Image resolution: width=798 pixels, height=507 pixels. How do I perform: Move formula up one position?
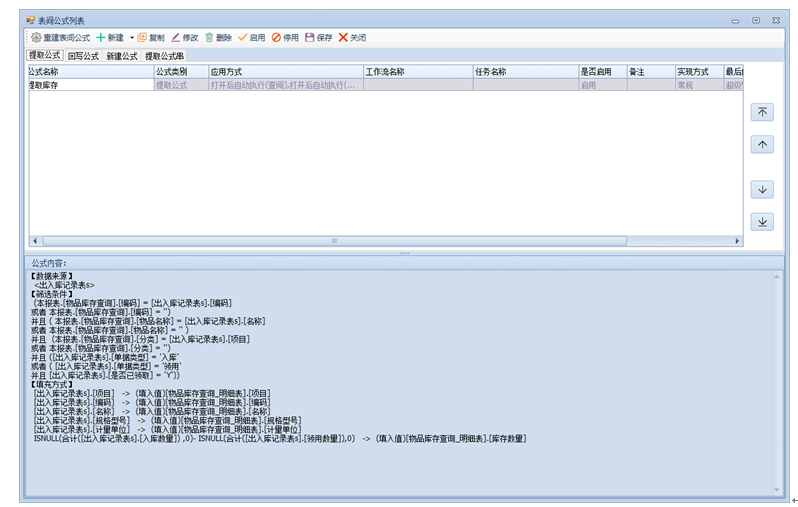[762, 145]
